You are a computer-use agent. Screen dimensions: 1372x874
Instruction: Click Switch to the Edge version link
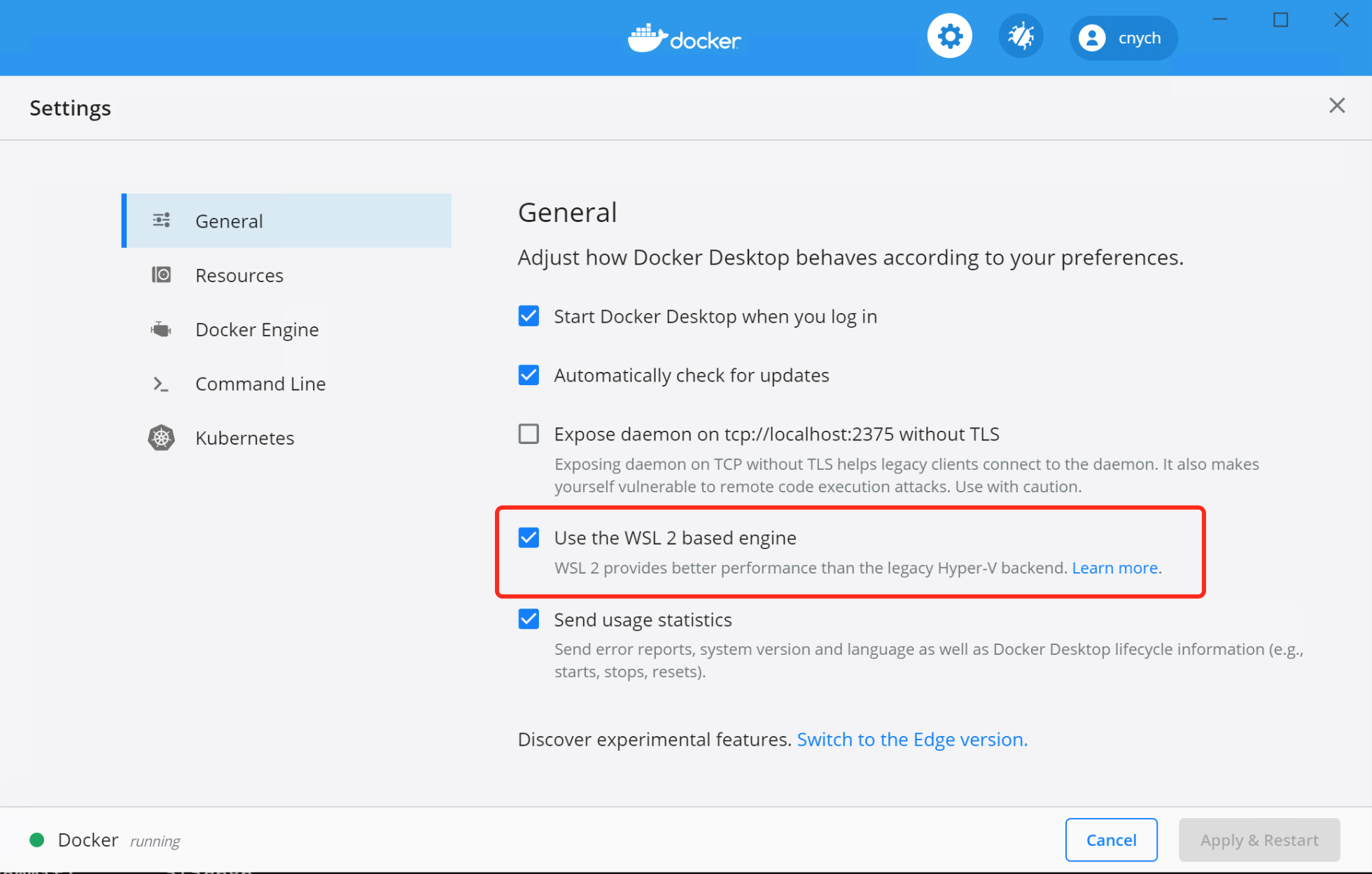(x=912, y=740)
